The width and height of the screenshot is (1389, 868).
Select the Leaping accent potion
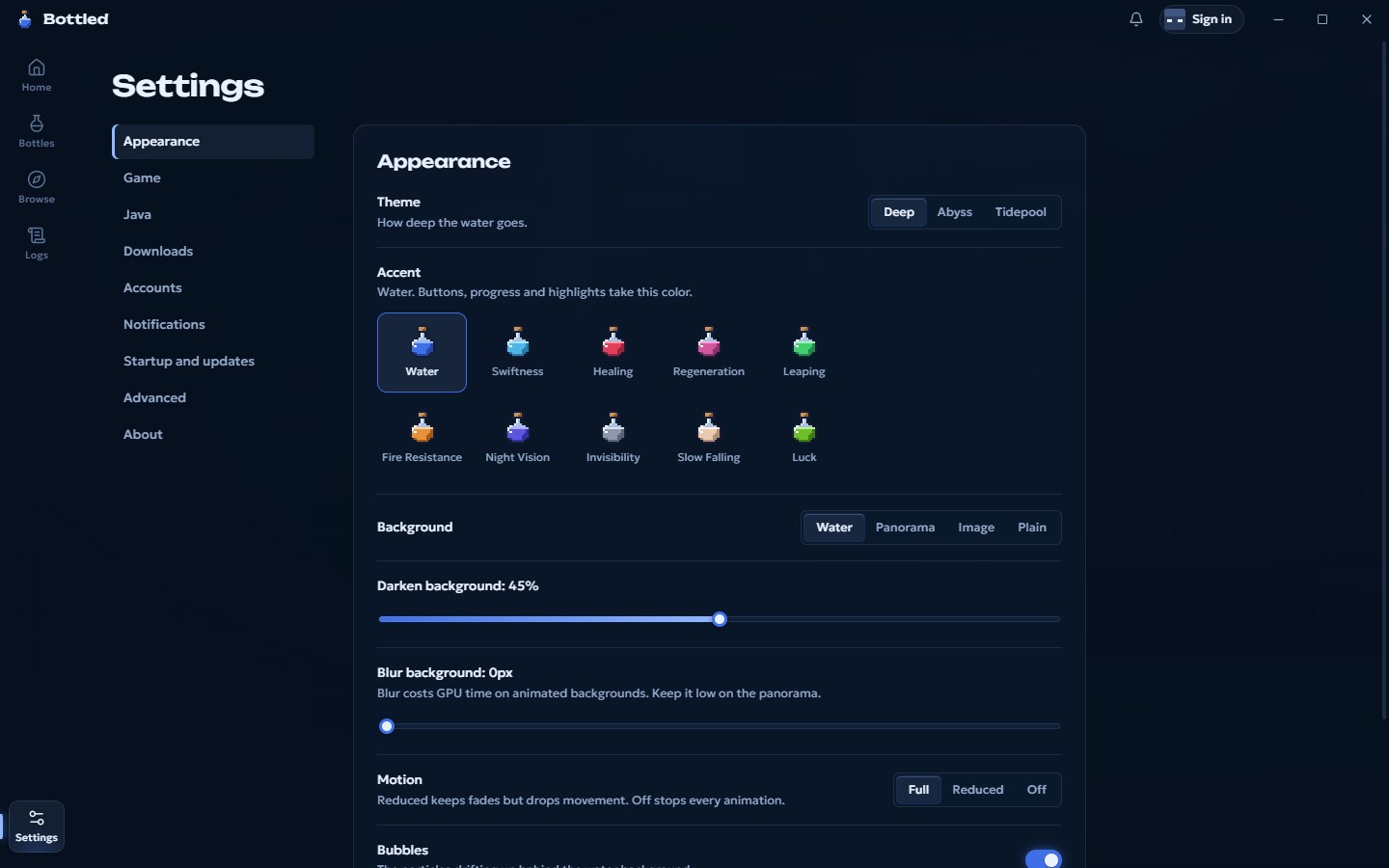804,352
